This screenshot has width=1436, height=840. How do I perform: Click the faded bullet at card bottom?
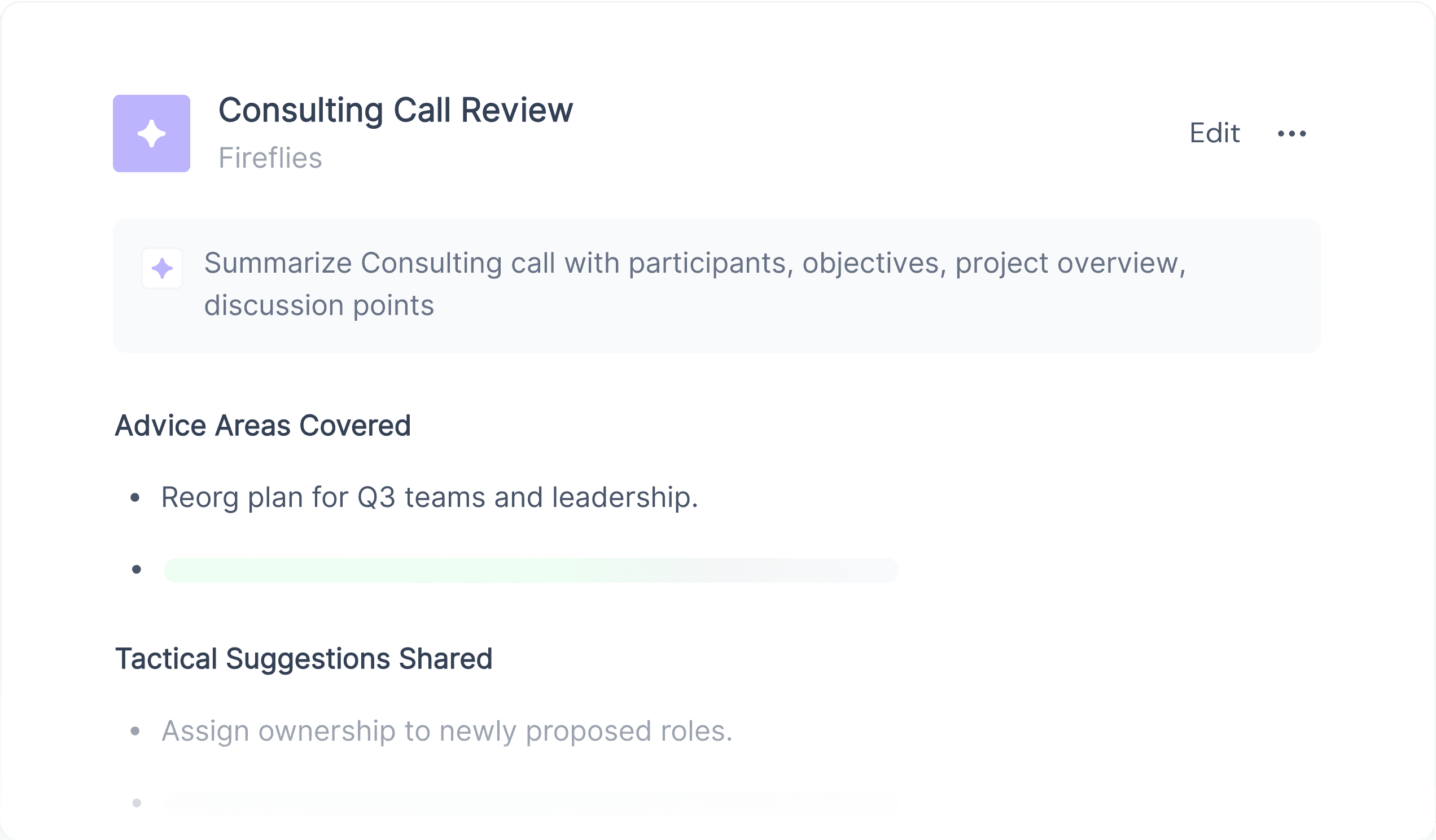pyautogui.click(x=136, y=803)
